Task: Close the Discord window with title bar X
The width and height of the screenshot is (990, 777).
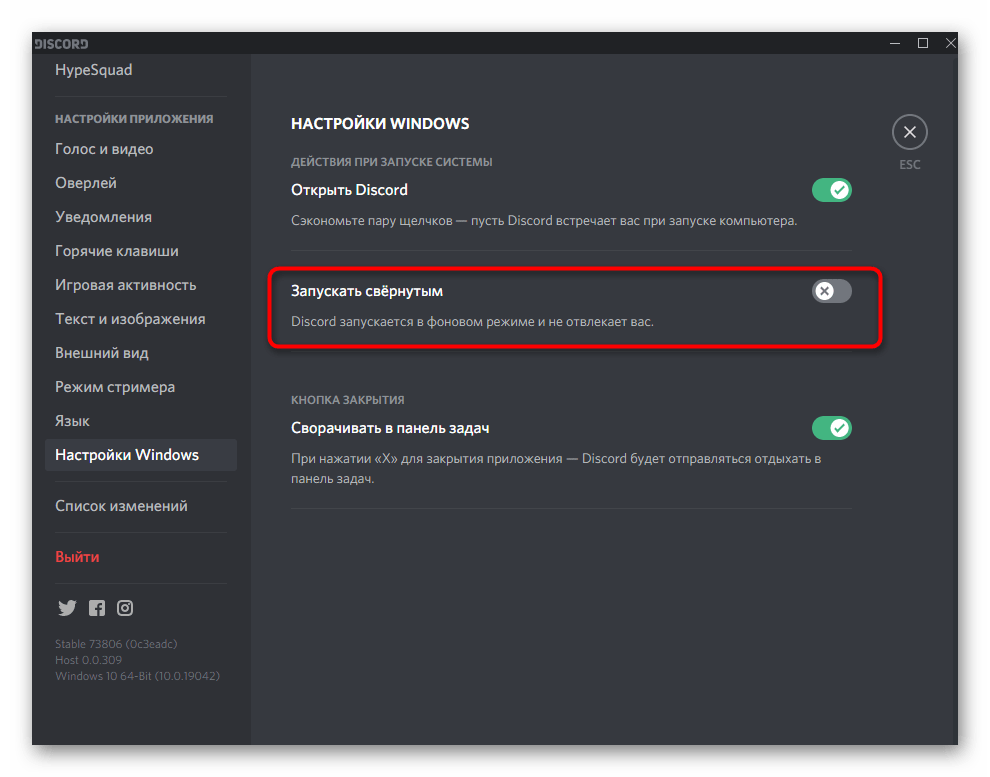Action: [950, 43]
